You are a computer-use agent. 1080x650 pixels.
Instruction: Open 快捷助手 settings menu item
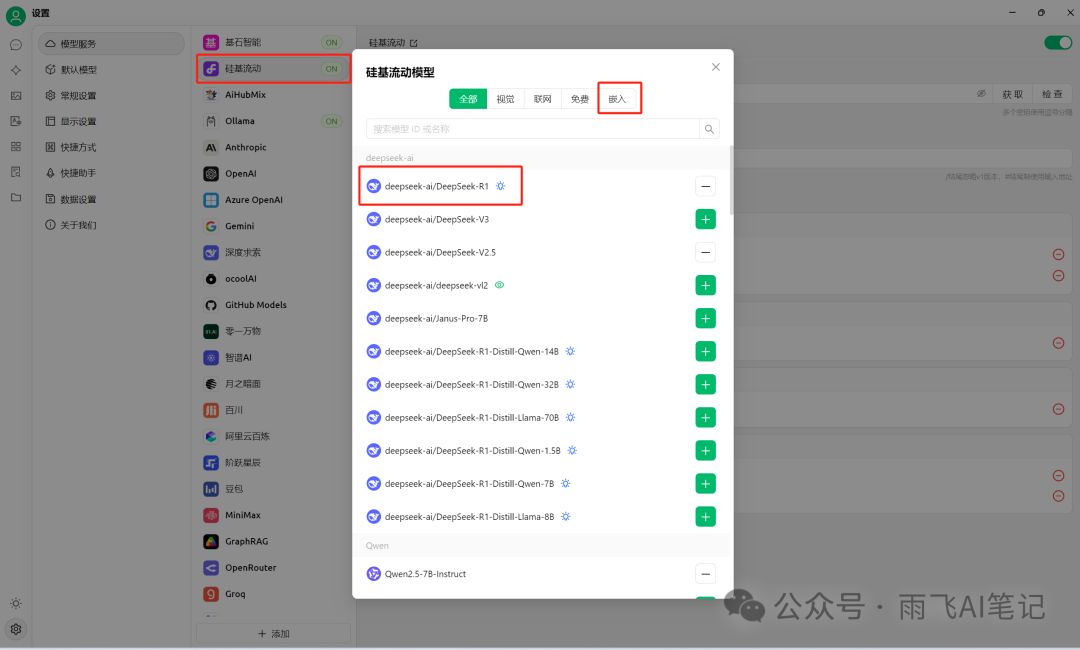click(x=112, y=173)
